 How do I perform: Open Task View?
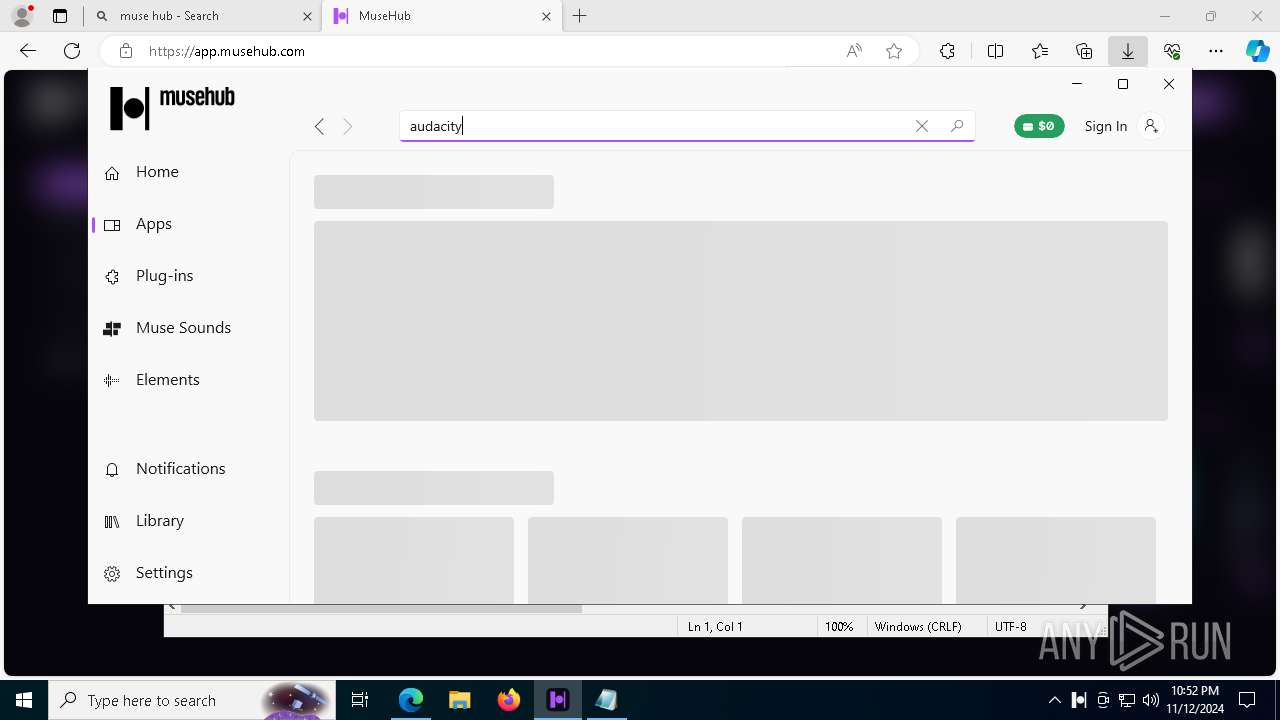[360, 700]
